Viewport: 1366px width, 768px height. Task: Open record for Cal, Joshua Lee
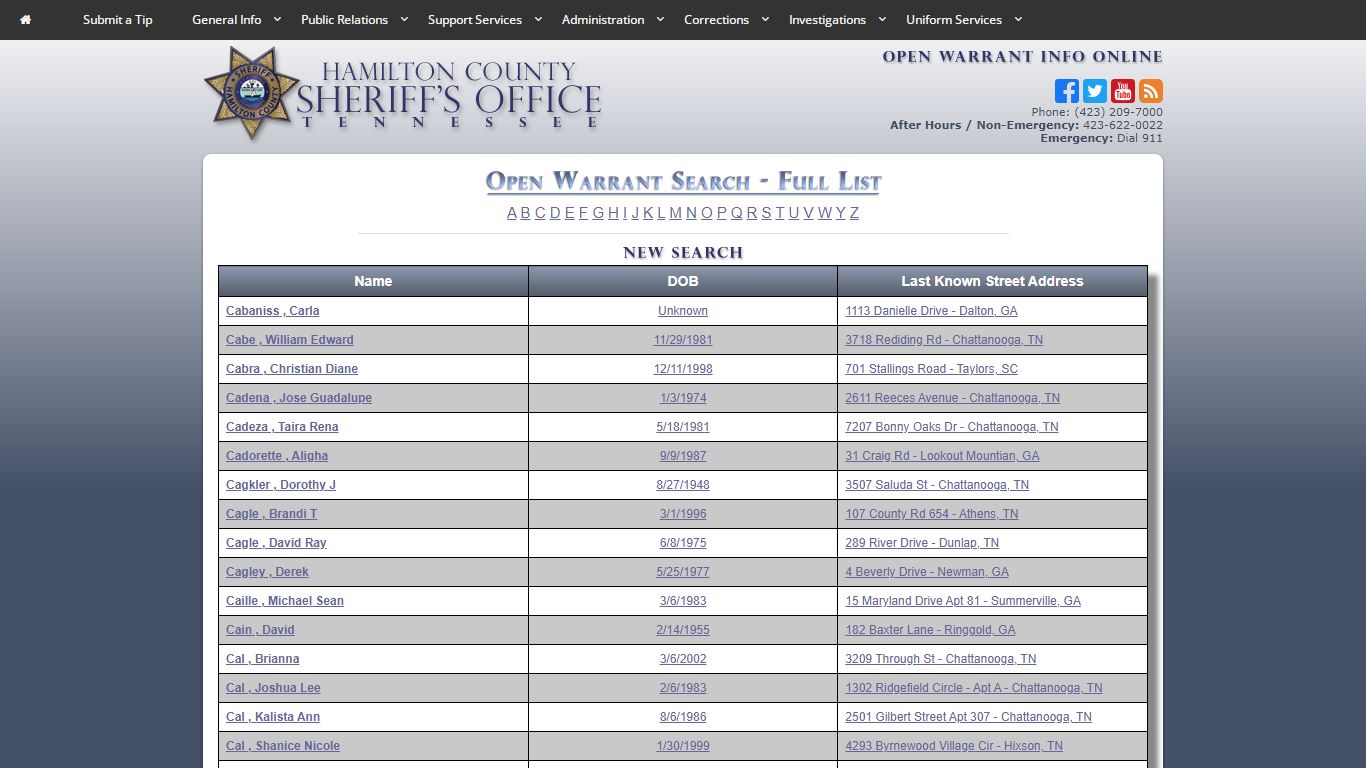tap(273, 688)
